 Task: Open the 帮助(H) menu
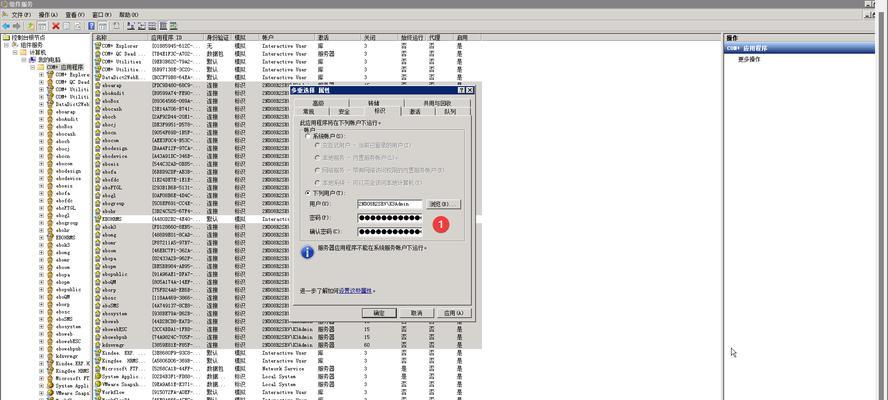129,14
